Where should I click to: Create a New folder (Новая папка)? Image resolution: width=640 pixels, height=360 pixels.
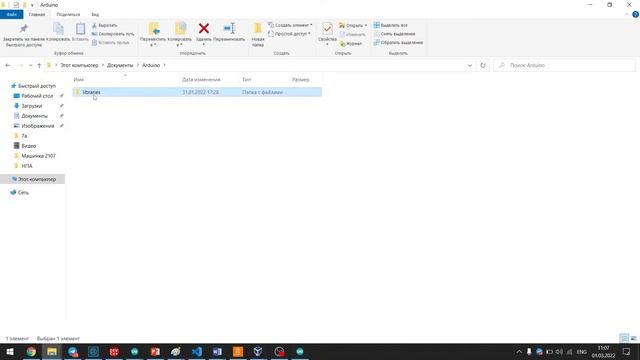(258, 35)
